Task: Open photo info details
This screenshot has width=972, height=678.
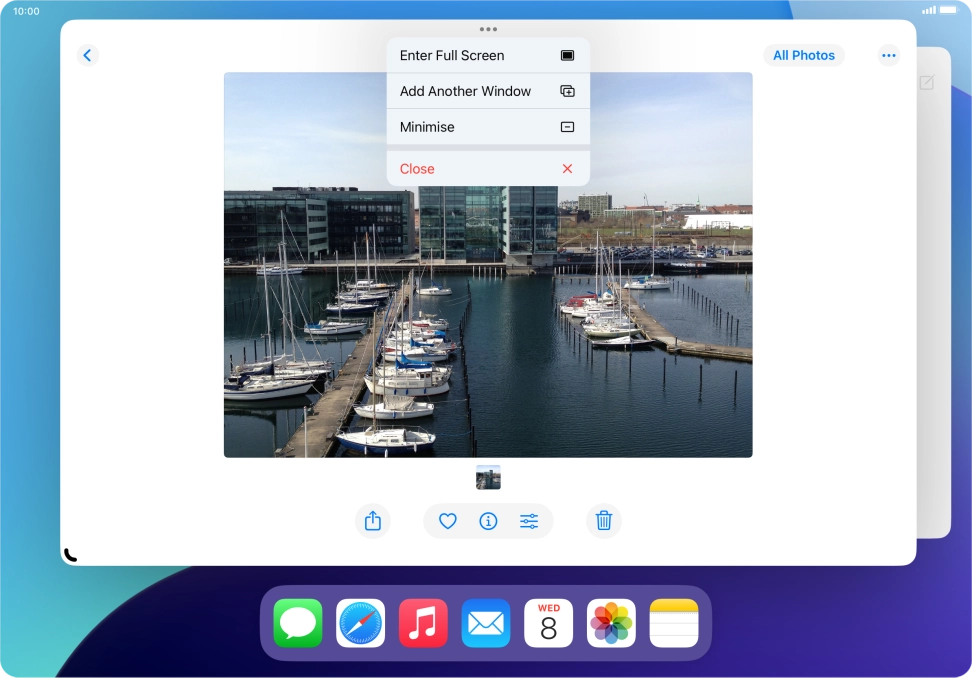Action: point(488,521)
